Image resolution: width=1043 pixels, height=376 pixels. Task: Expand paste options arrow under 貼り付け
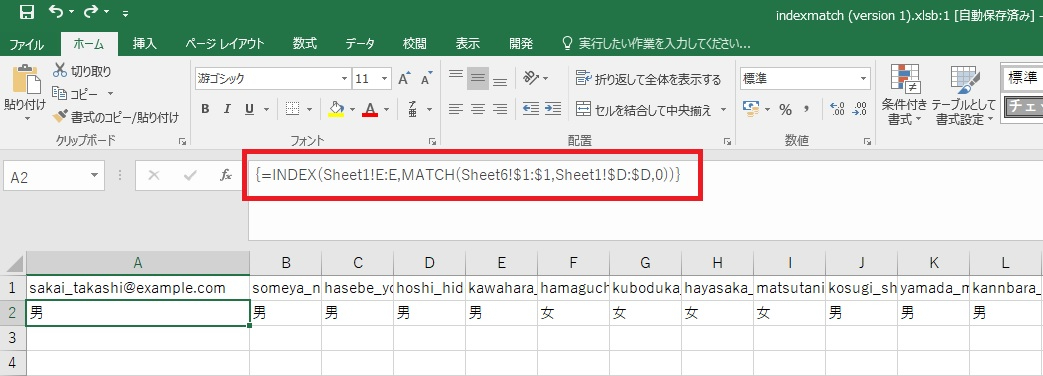pos(27,118)
